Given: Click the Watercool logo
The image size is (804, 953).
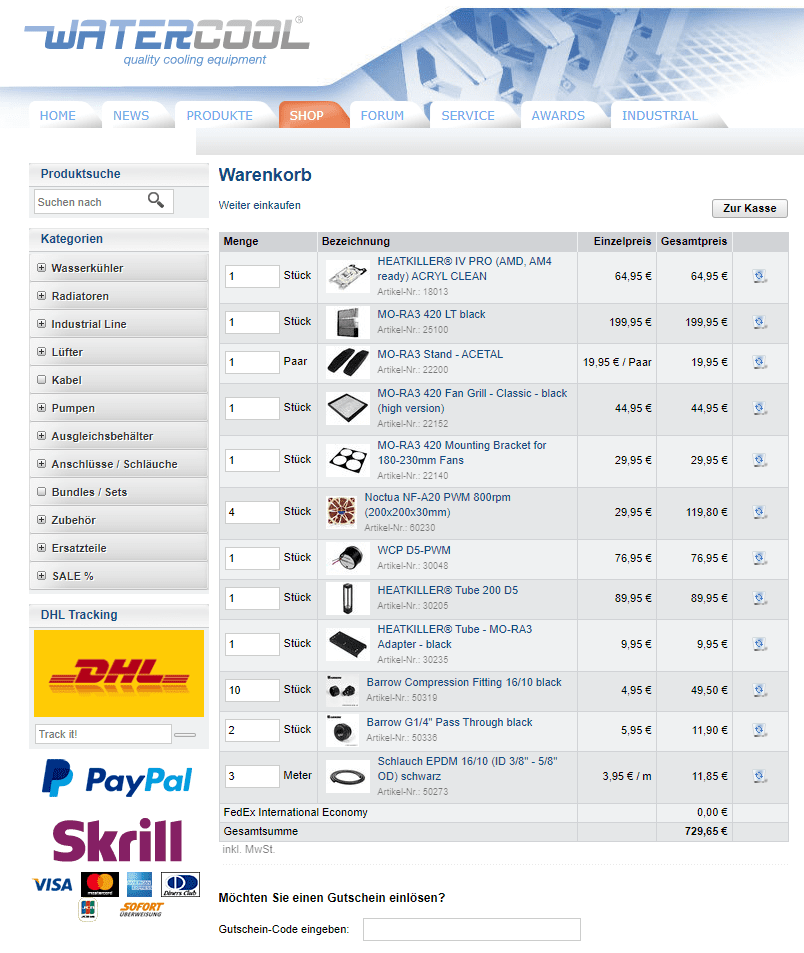Looking at the screenshot, I should click(167, 40).
